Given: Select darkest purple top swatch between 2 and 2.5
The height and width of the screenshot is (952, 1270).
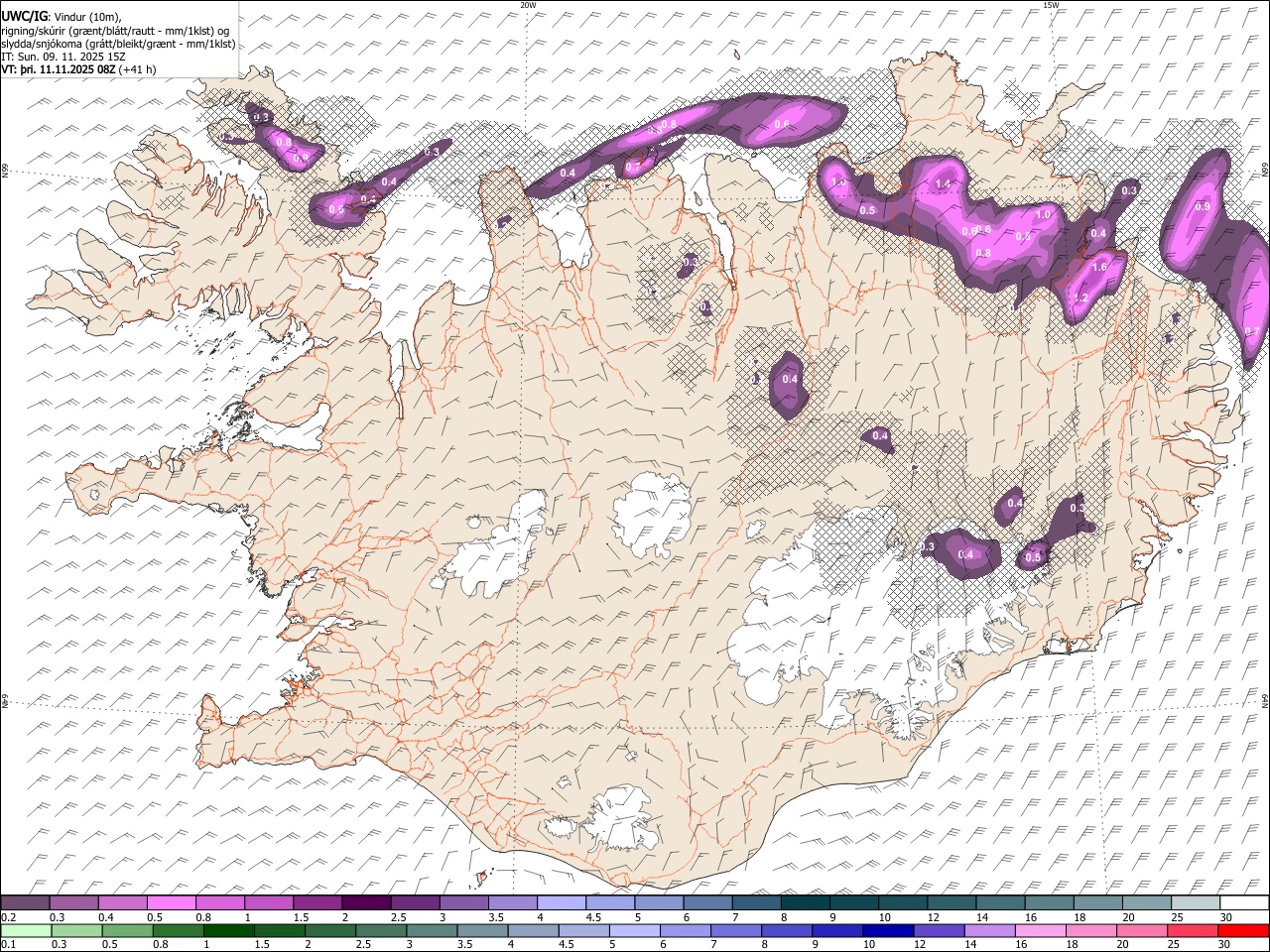Looking at the screenshot, I should coord(366,902).
